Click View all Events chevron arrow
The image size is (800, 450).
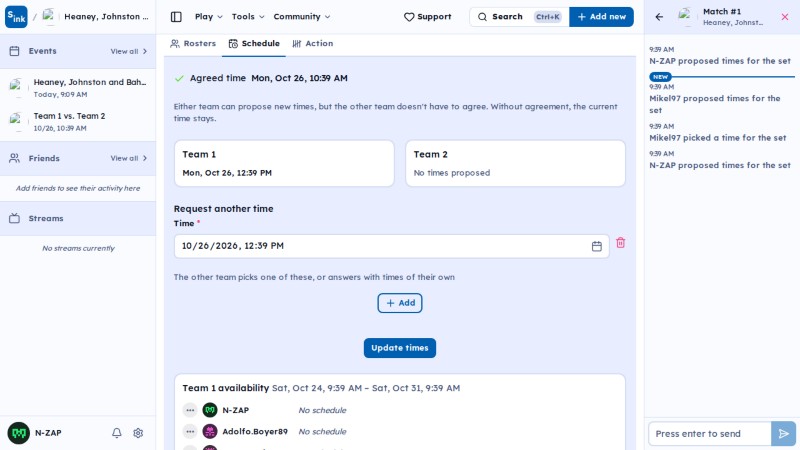145,51
